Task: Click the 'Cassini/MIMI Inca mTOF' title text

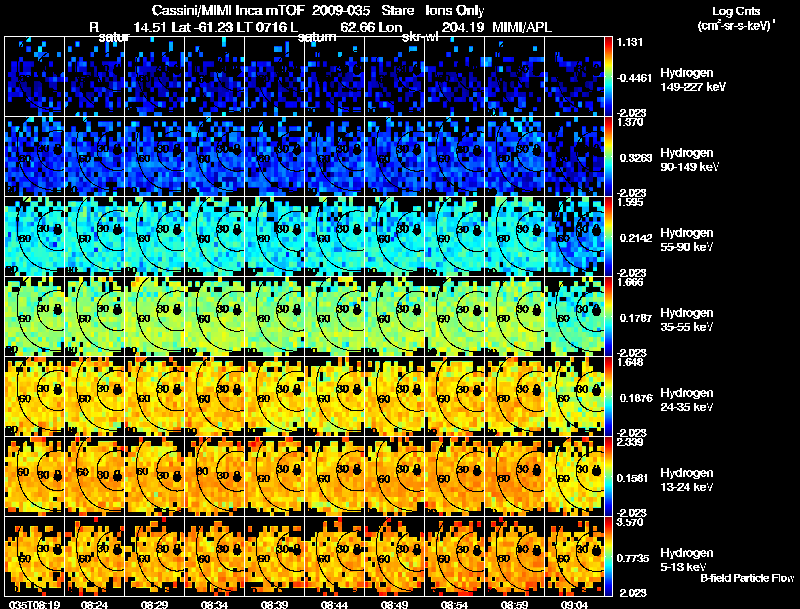Action: pyautogui.click(x=228, y=10)
